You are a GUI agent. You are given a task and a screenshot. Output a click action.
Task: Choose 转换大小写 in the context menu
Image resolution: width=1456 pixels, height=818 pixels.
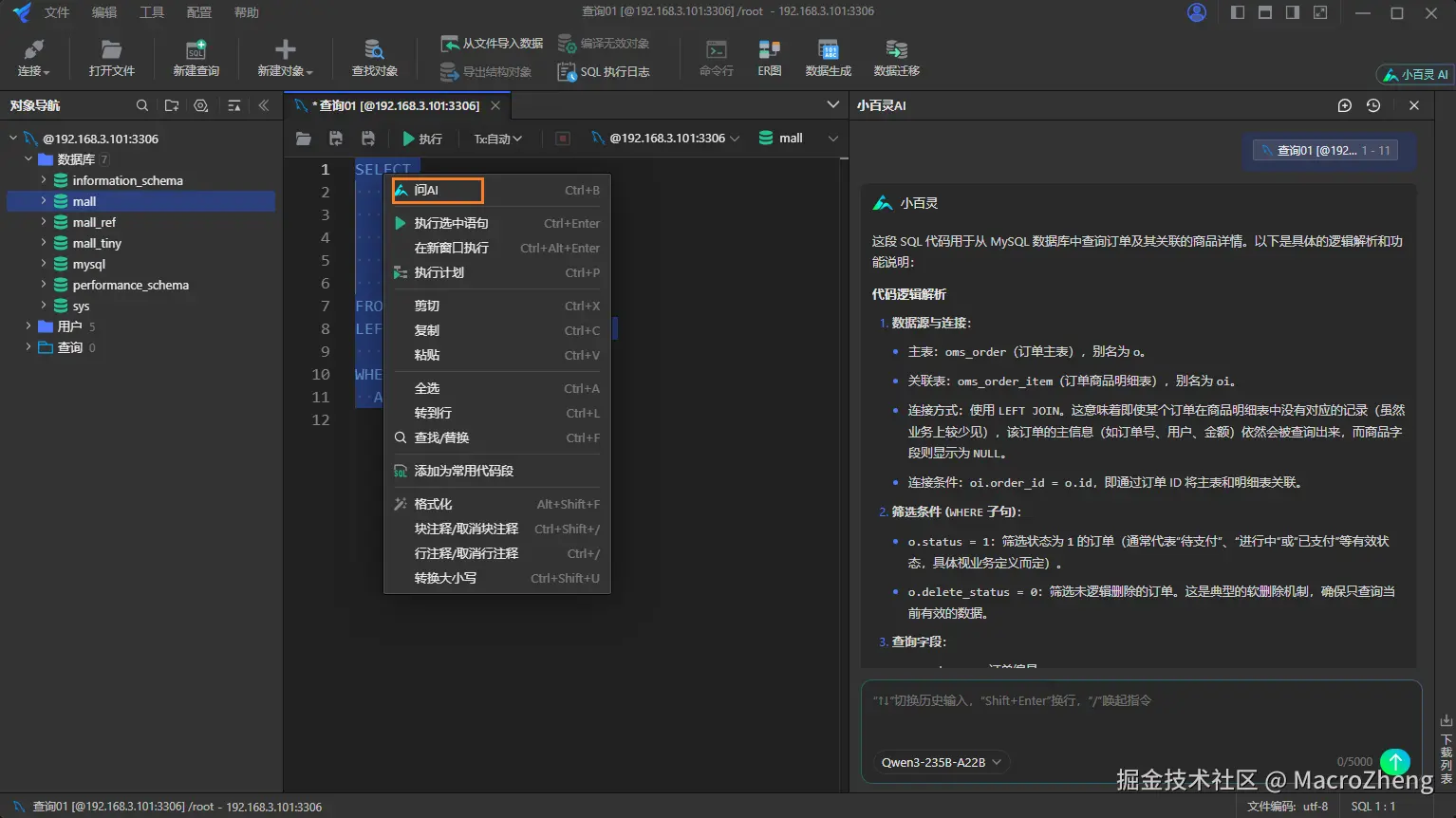pos(497,578)
